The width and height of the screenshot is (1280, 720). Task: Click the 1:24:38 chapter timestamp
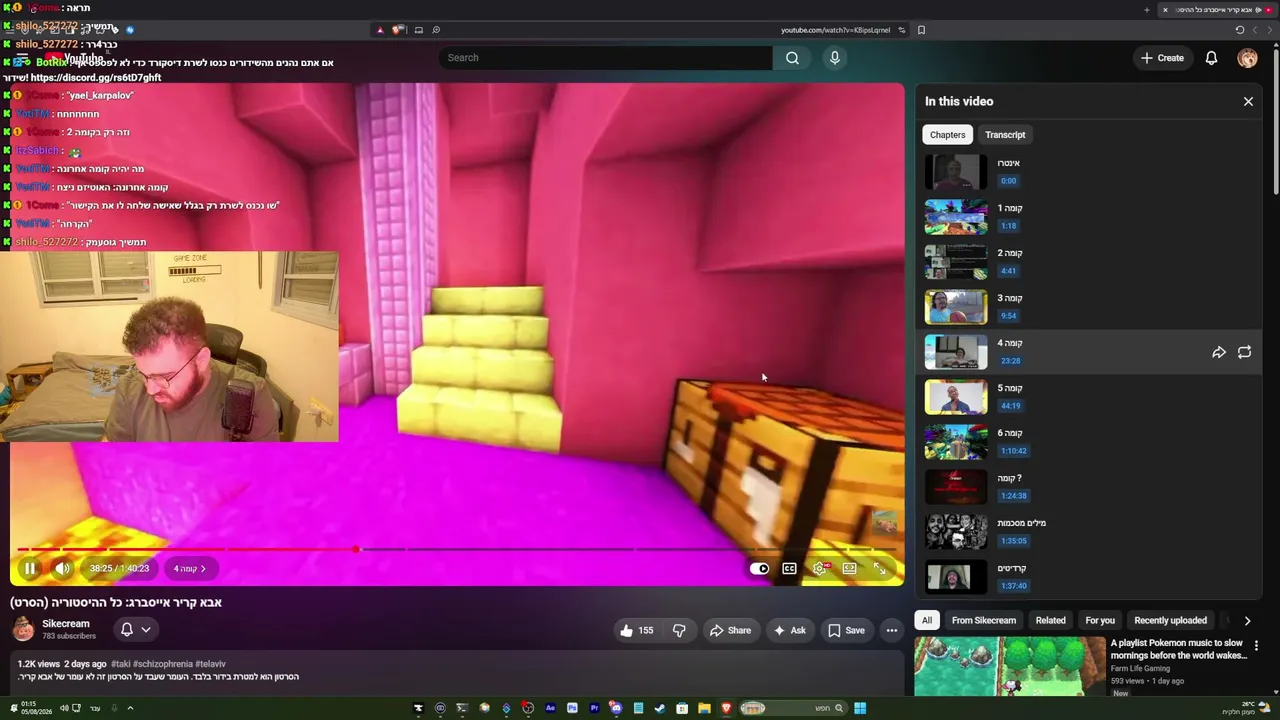(1013, 496)
